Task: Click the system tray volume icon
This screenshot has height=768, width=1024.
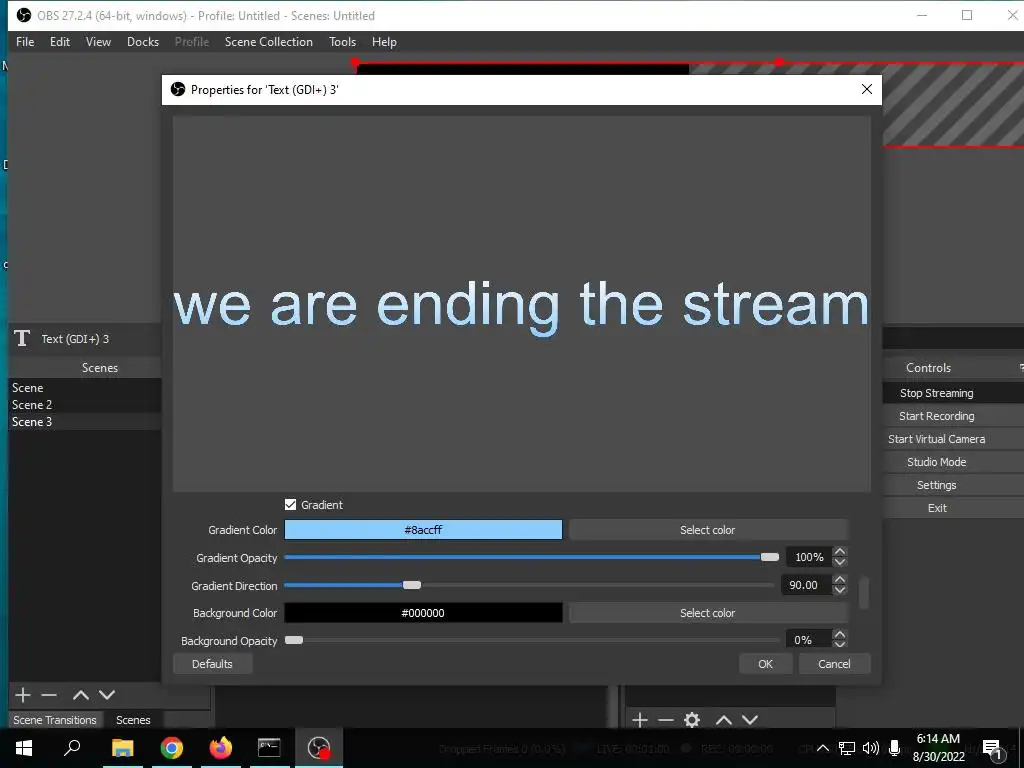Action: (871, 748)
